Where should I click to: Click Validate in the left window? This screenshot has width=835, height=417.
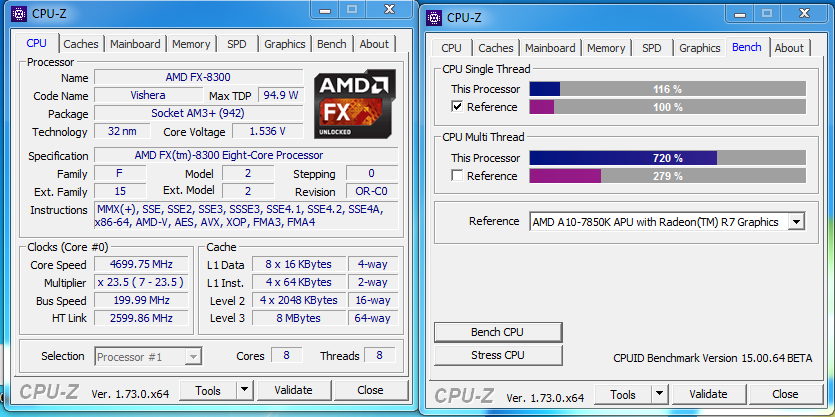pyautogui.click(x=293, y=390)
